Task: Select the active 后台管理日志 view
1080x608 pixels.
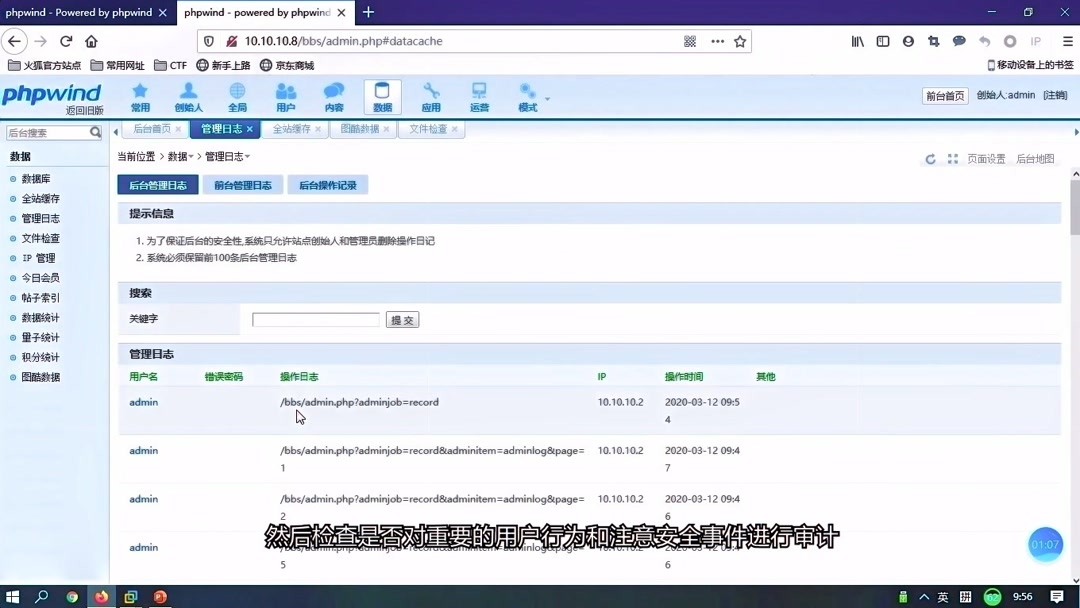Action: pyautogui.click(x=157, y=184)
